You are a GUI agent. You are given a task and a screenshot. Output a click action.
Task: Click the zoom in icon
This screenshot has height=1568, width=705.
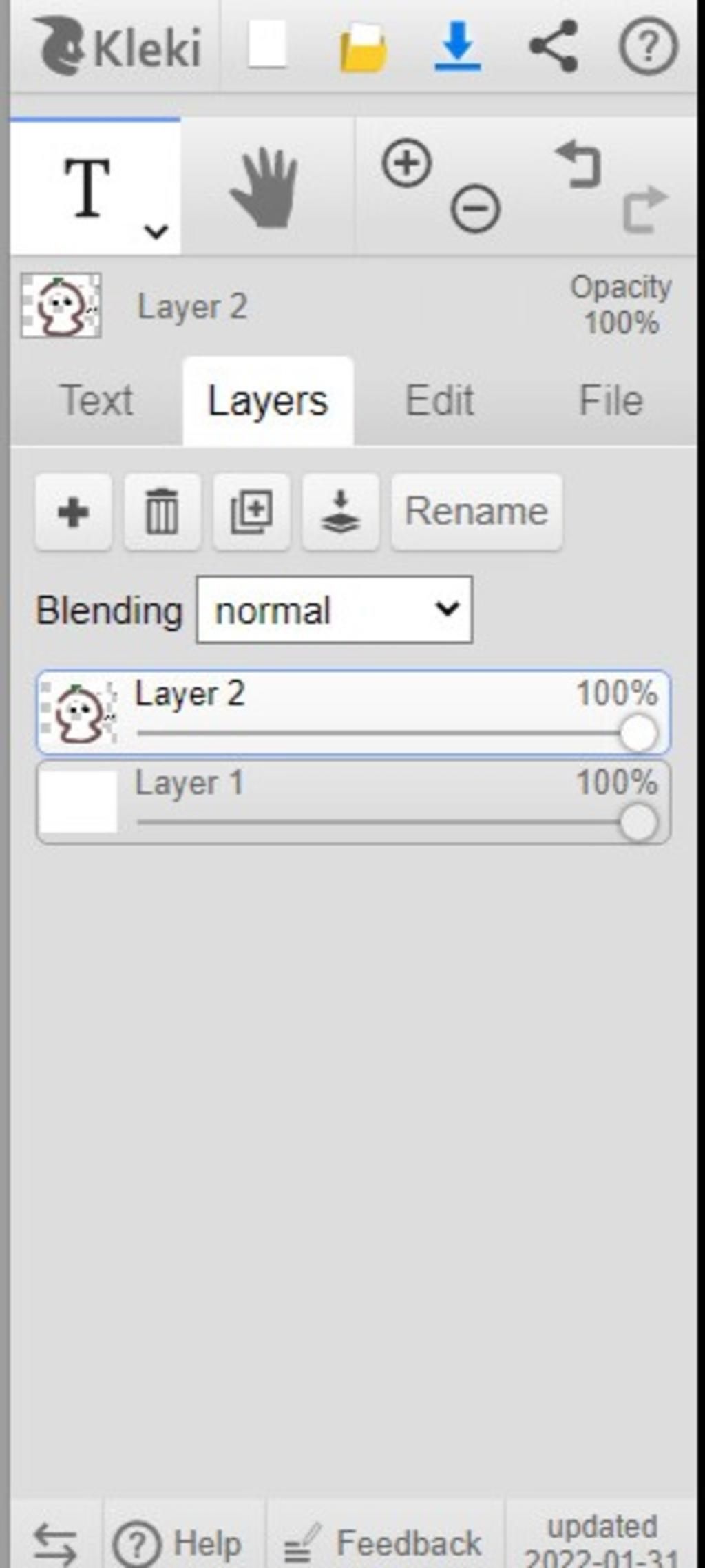(x=406, y=164)
